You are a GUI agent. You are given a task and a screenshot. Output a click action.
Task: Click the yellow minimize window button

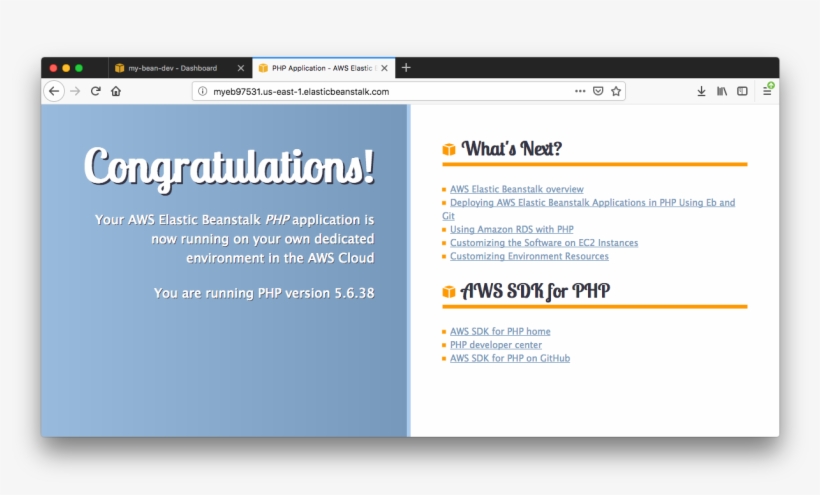click(66, 68)
